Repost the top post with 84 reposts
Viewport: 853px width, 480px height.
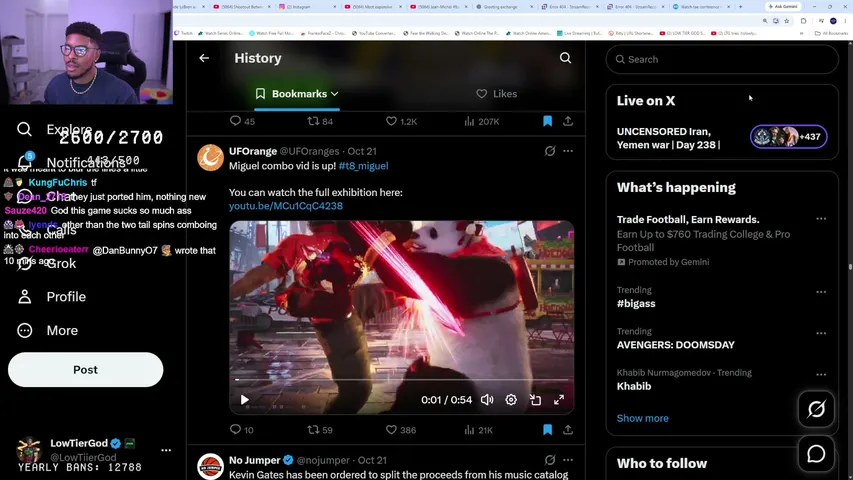[x=320, y=121]
